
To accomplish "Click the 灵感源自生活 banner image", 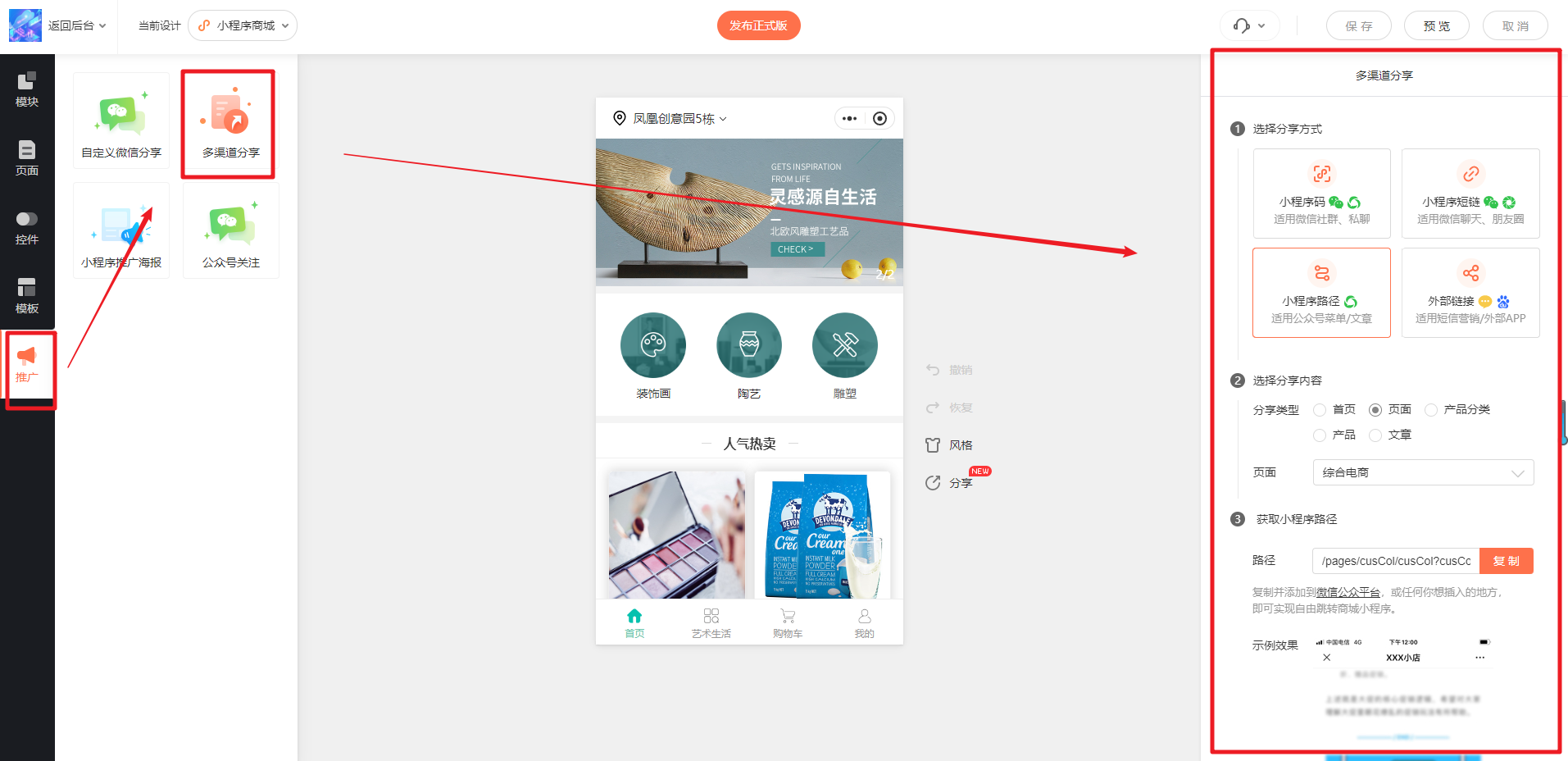I will click(749, 212).
